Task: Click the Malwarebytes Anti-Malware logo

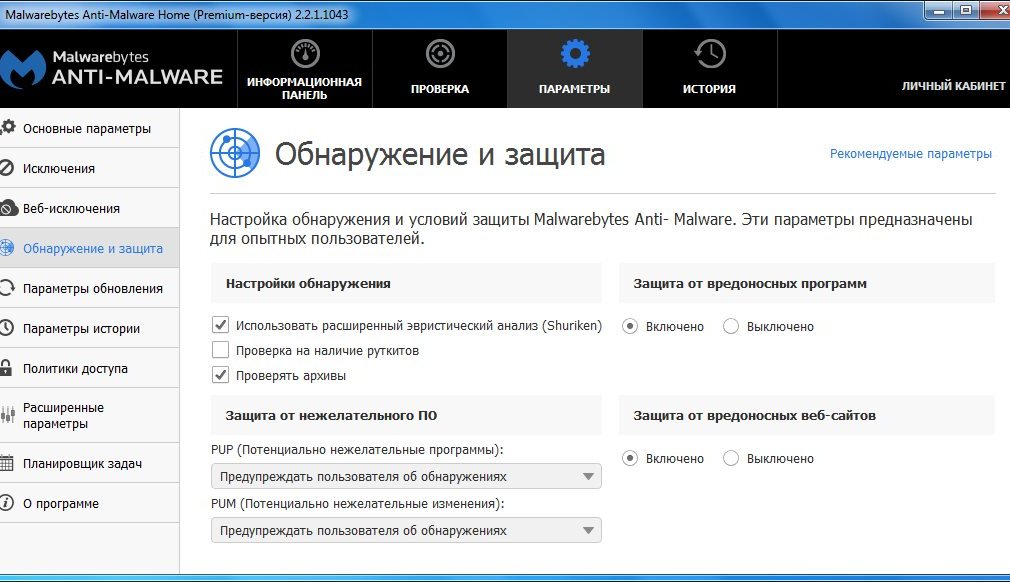Action: (111, 68)
